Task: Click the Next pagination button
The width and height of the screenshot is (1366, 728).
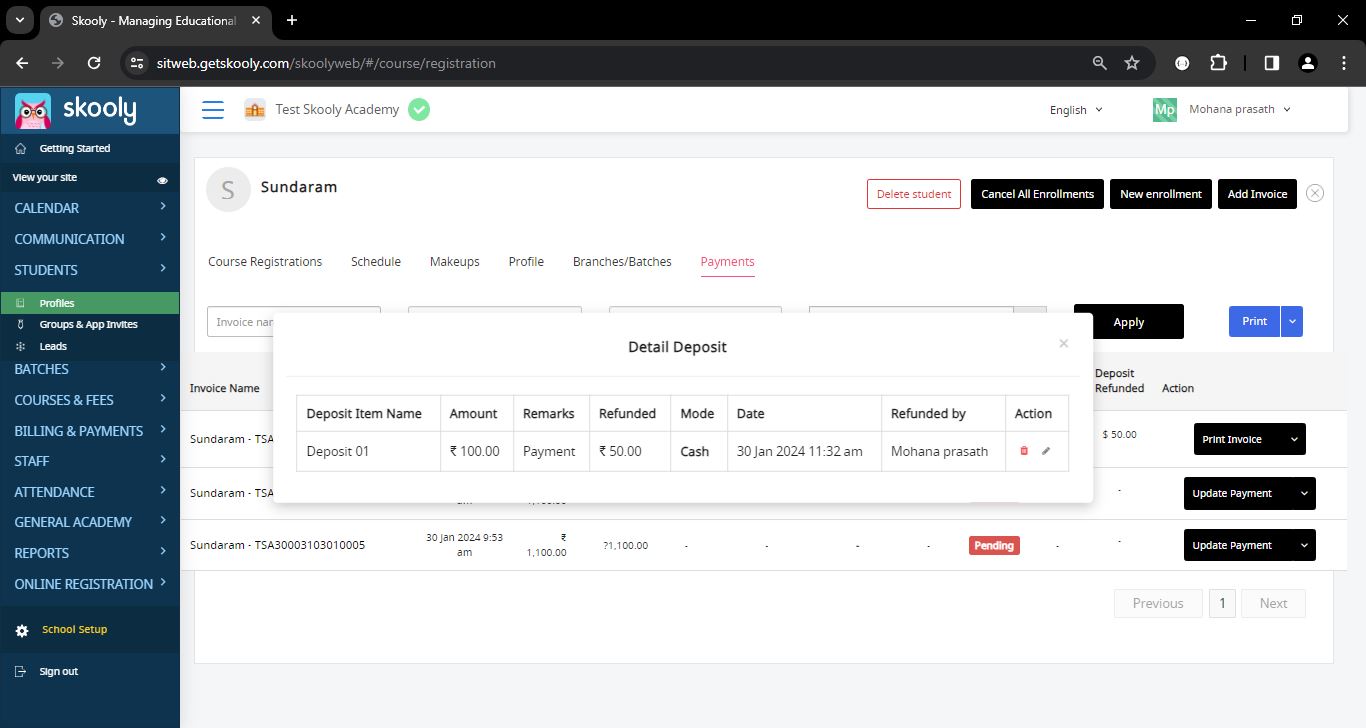Action: (1273, 603)
